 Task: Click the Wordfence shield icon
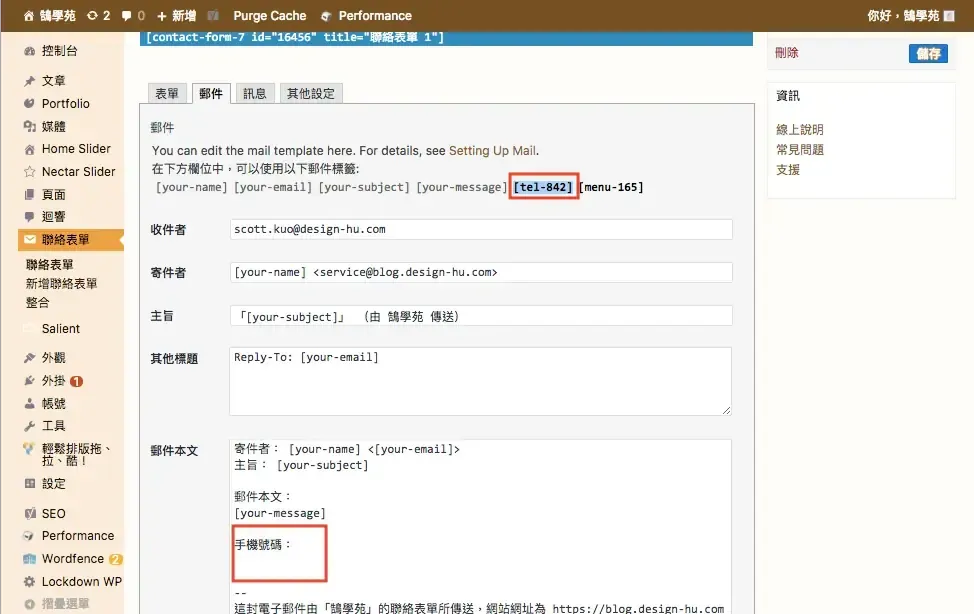click(29, 559)
